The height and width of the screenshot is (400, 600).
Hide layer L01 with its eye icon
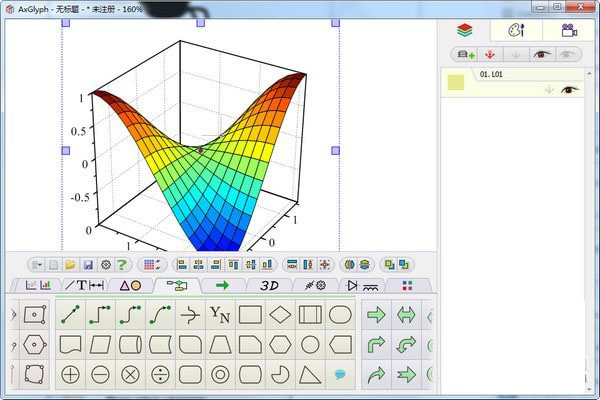click(569, 90)
